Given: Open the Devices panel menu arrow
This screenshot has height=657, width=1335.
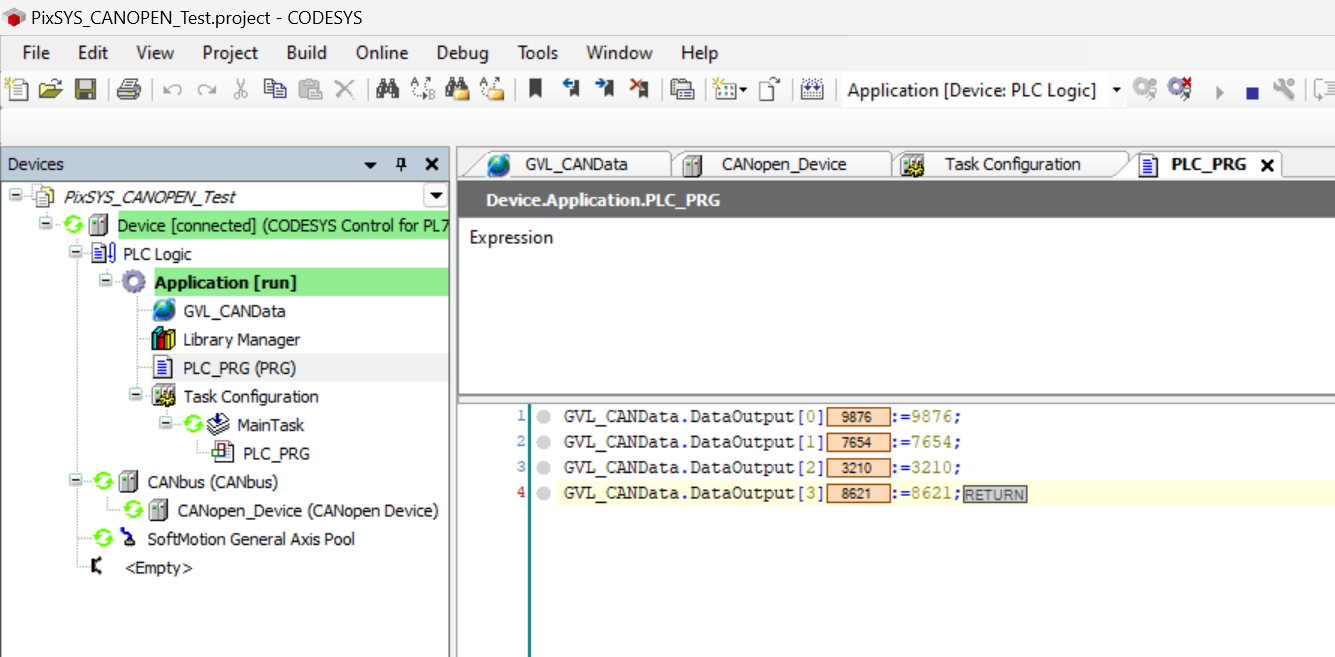Looking at the screenshot, I should pyautogui.click(x=370, y=165).
